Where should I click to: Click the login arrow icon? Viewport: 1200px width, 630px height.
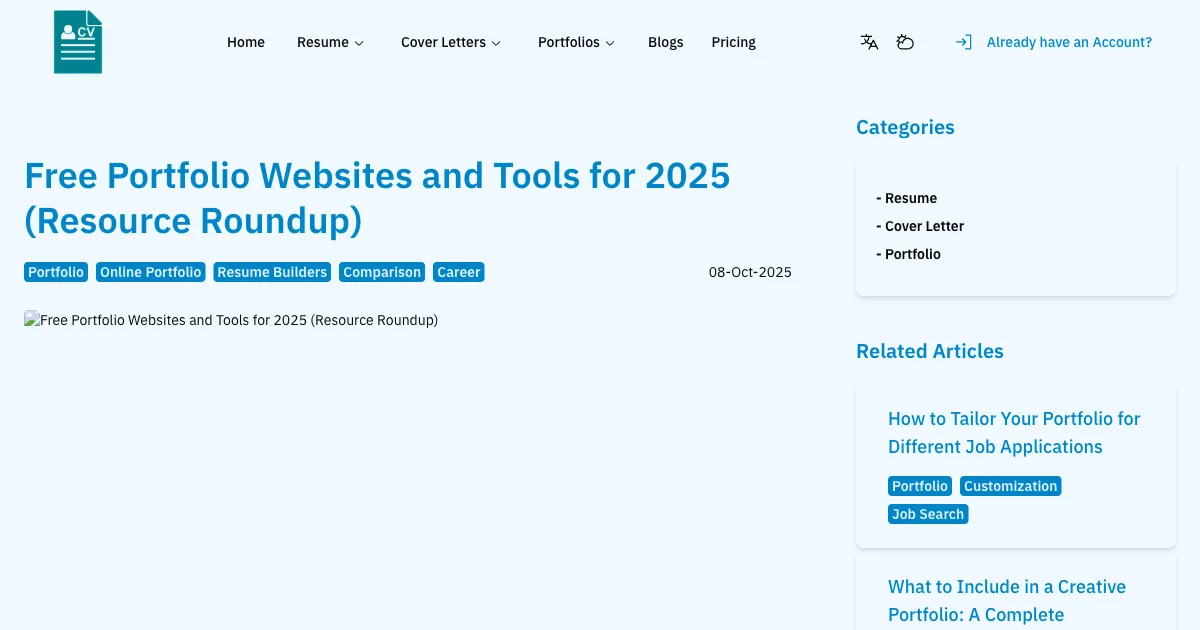[963, 42]
